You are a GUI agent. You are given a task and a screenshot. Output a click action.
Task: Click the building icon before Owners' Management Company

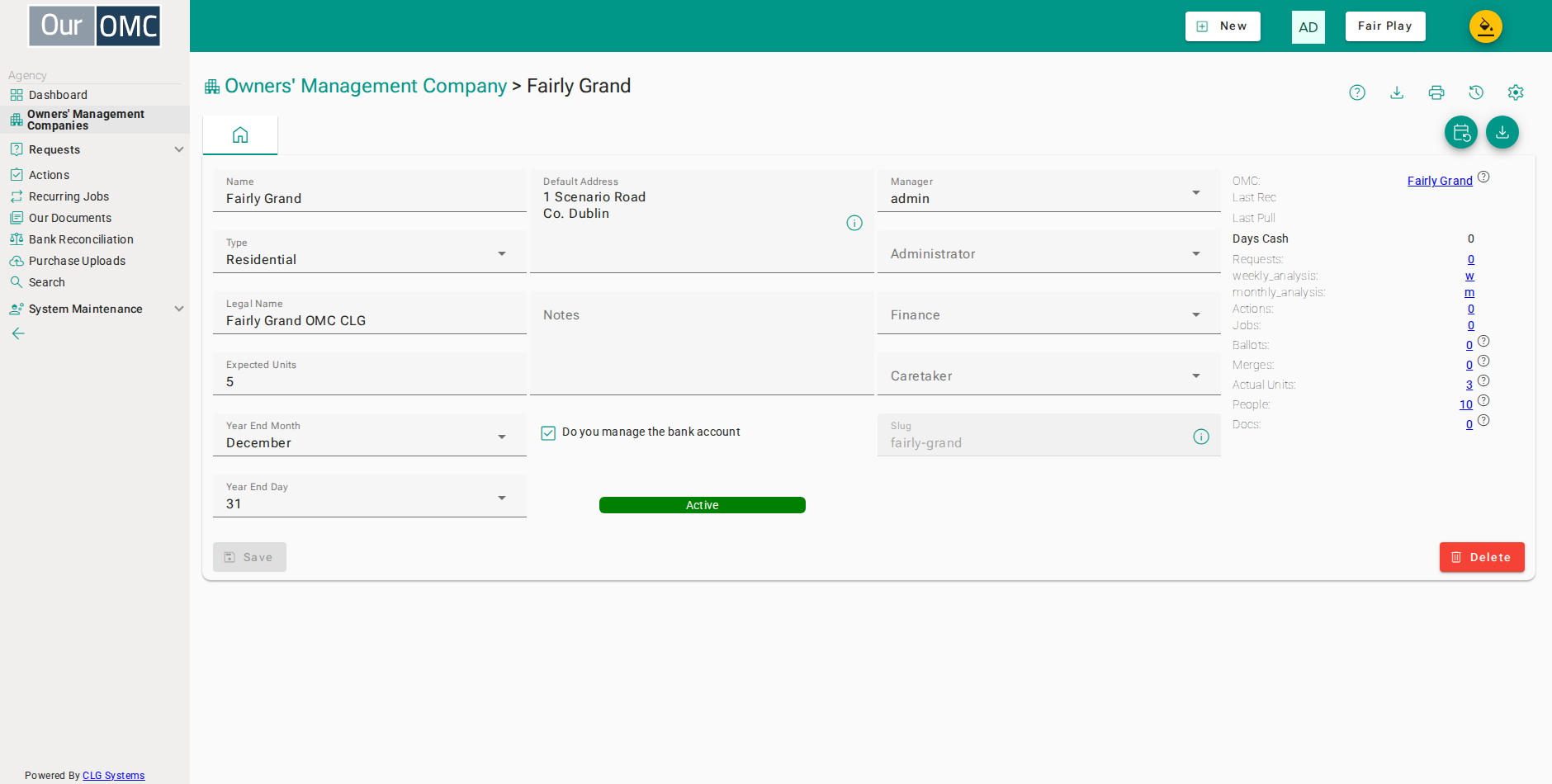coord(212,87)
